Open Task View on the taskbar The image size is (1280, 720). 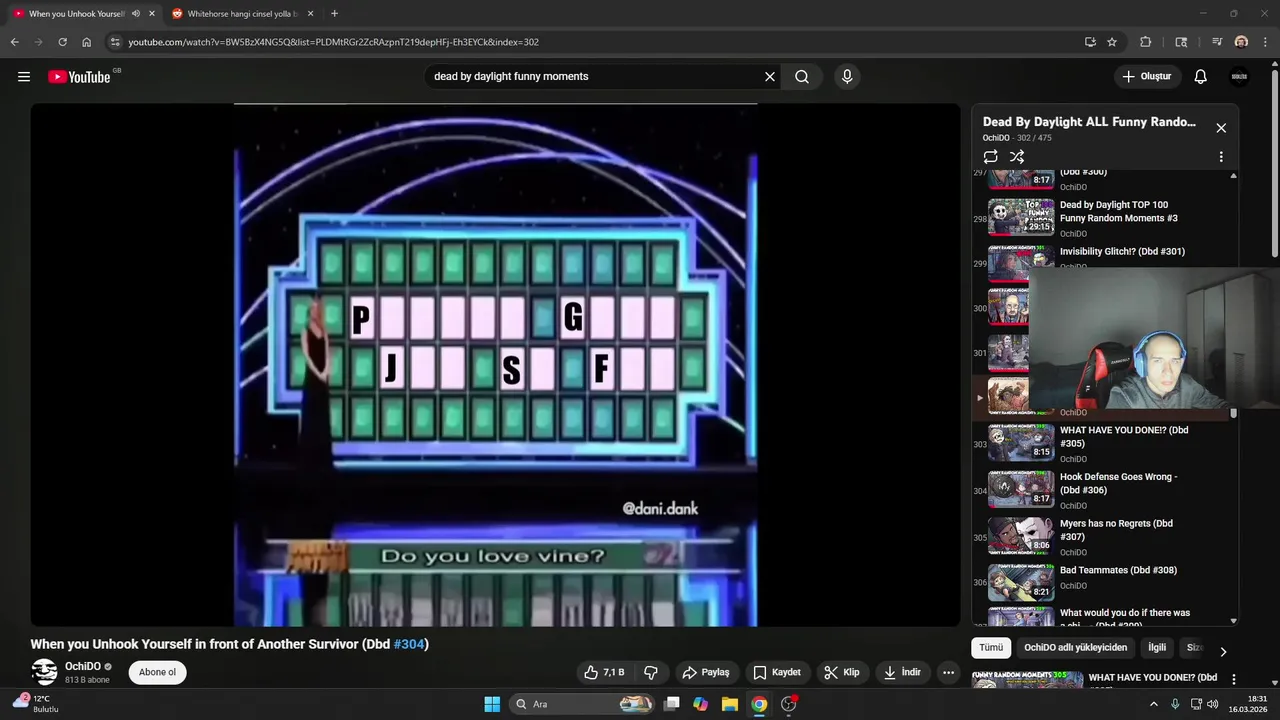click(672, 704)
